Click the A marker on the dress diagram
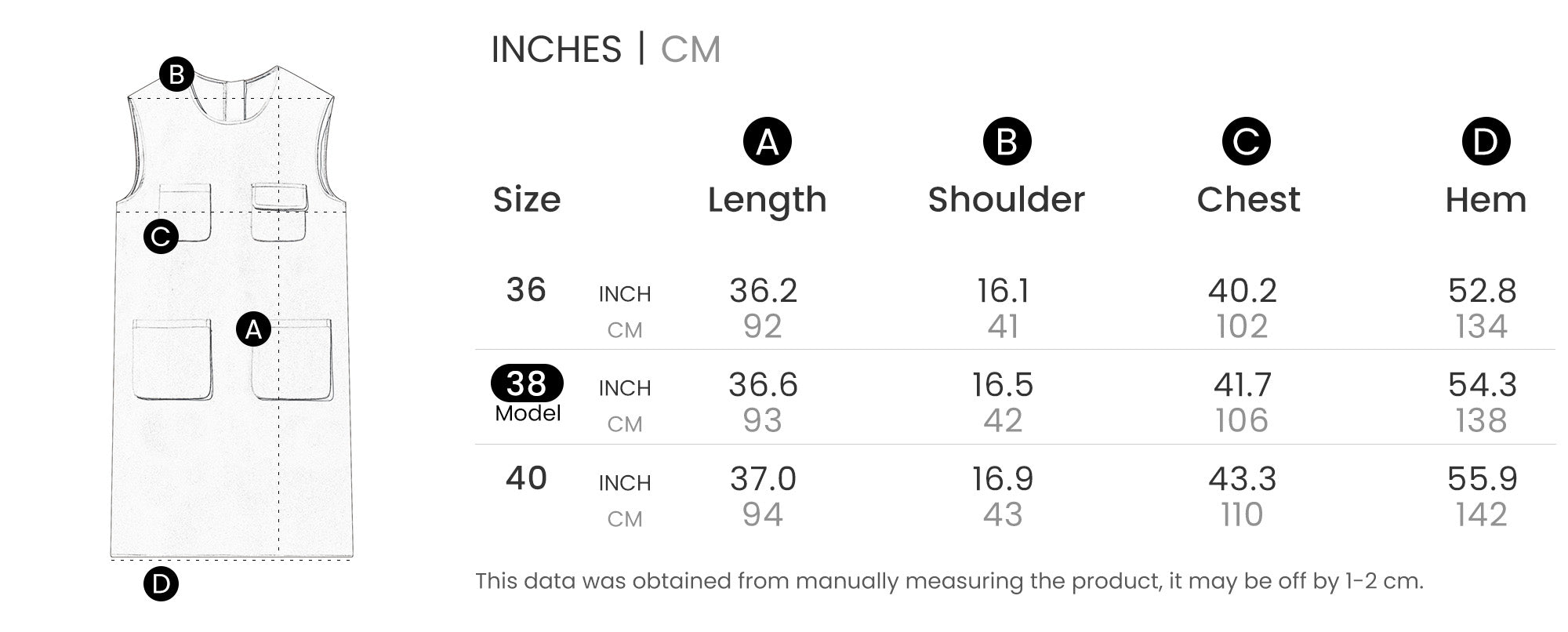The width and height of the screenshot is (1568, 632). point(253,329)
